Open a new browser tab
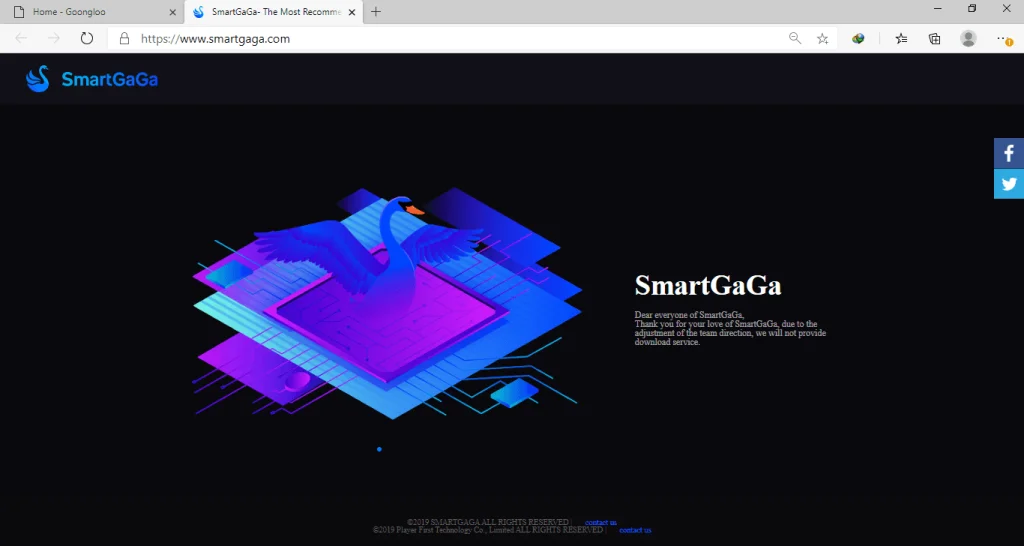Viewport: 1024px width, 546px height. pos(376,12)
